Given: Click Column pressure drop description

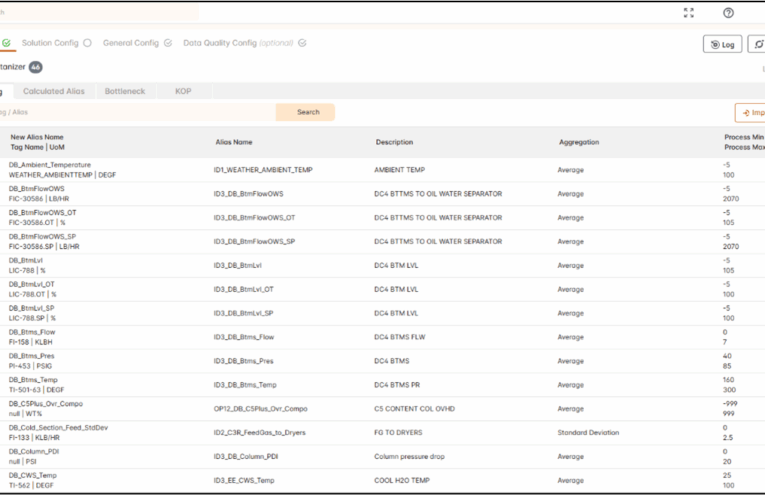Looking at the screenshot, I should pos(409,456).
